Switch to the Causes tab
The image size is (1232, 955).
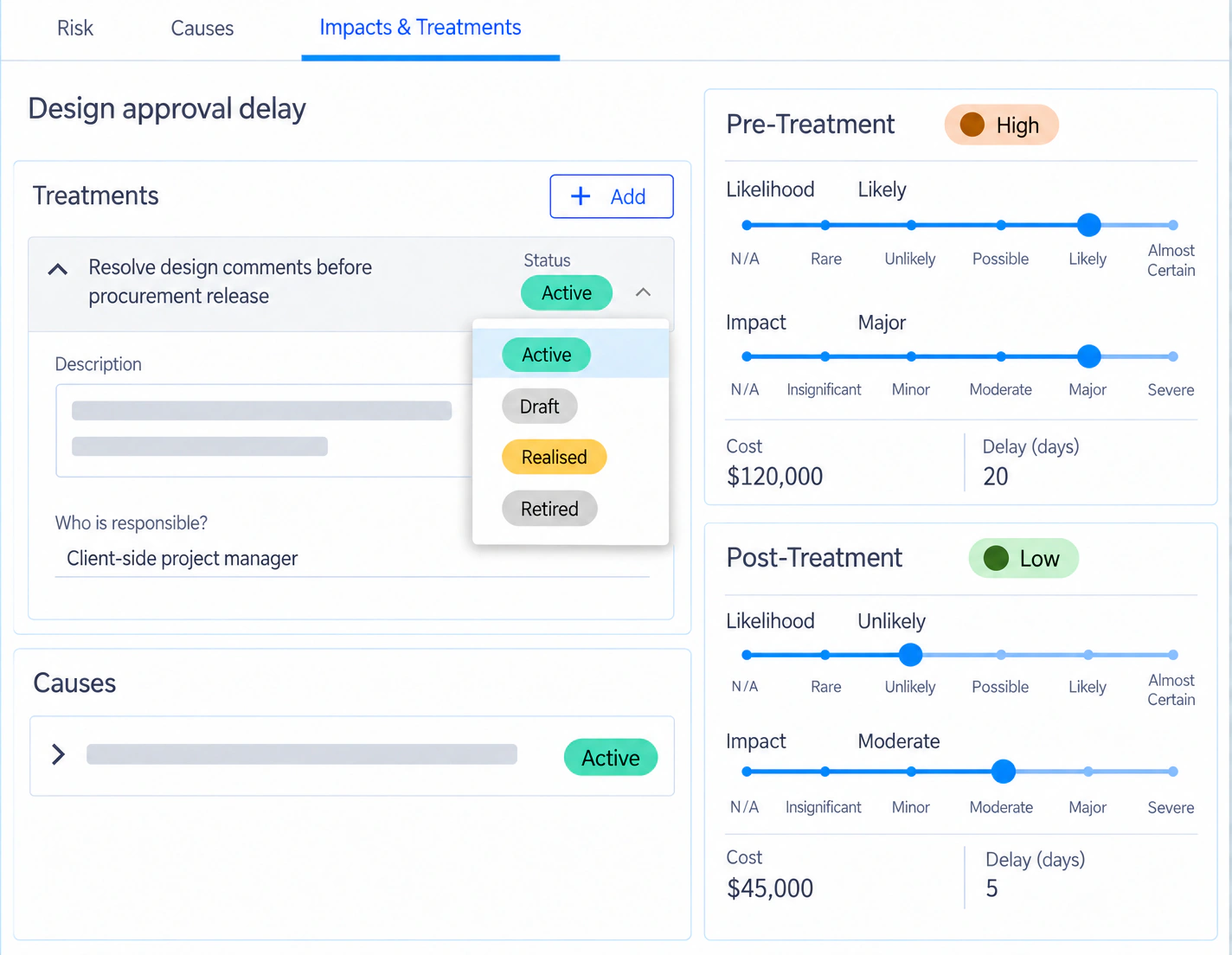click(x=202, y=28)
